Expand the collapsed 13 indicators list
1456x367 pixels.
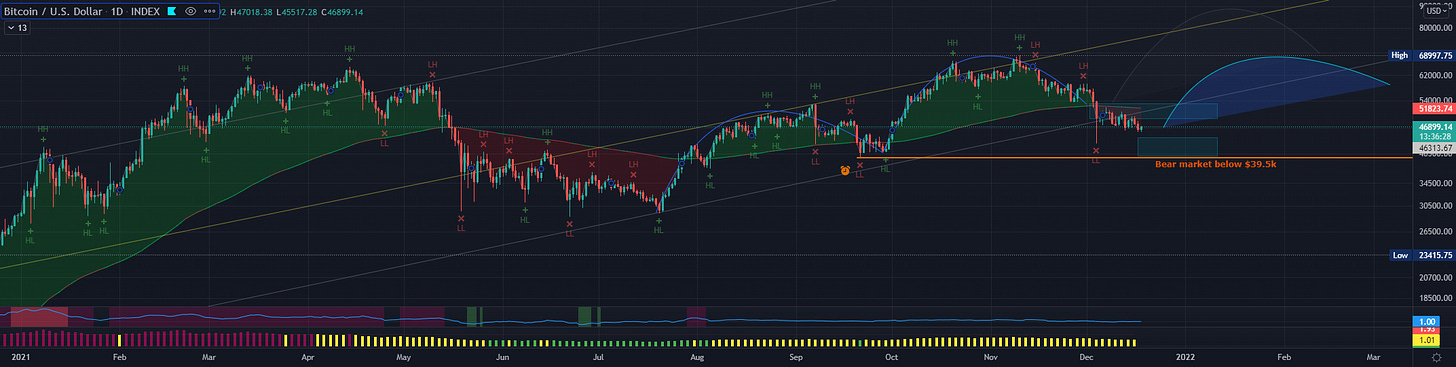[x=17, y=28]
